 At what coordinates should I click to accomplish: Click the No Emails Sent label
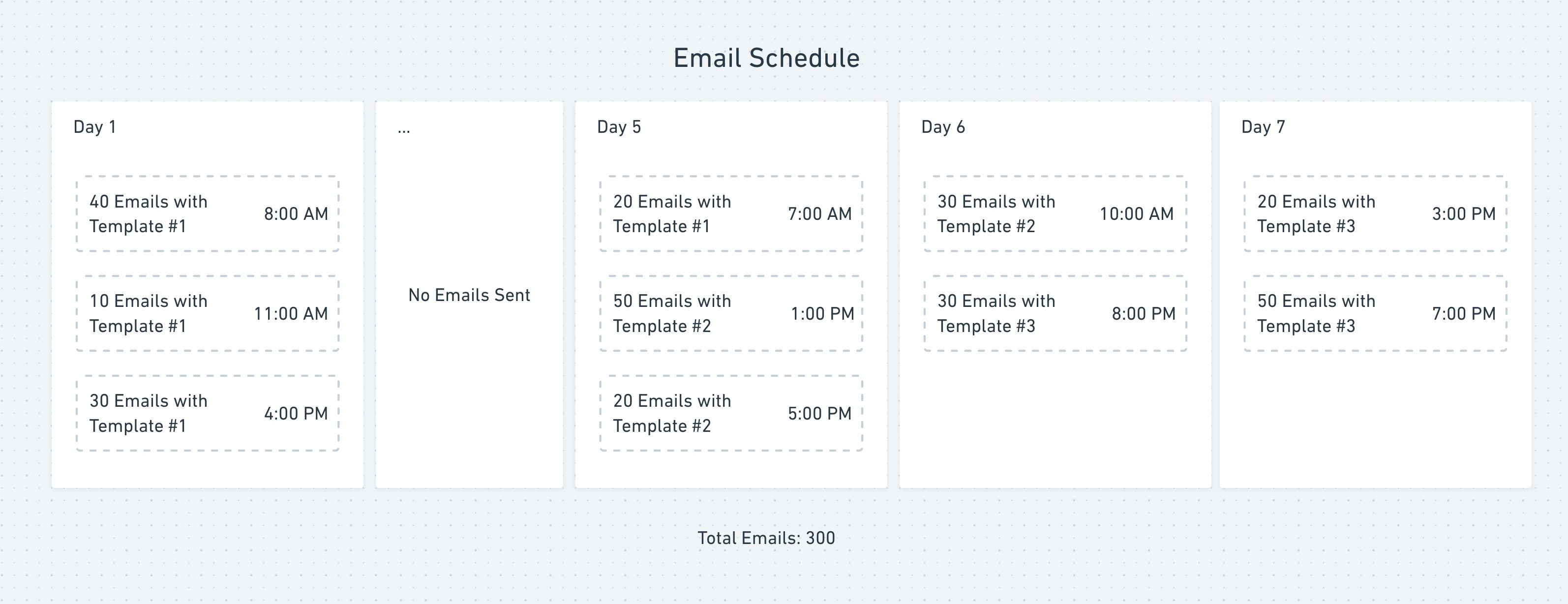[469, 295]
